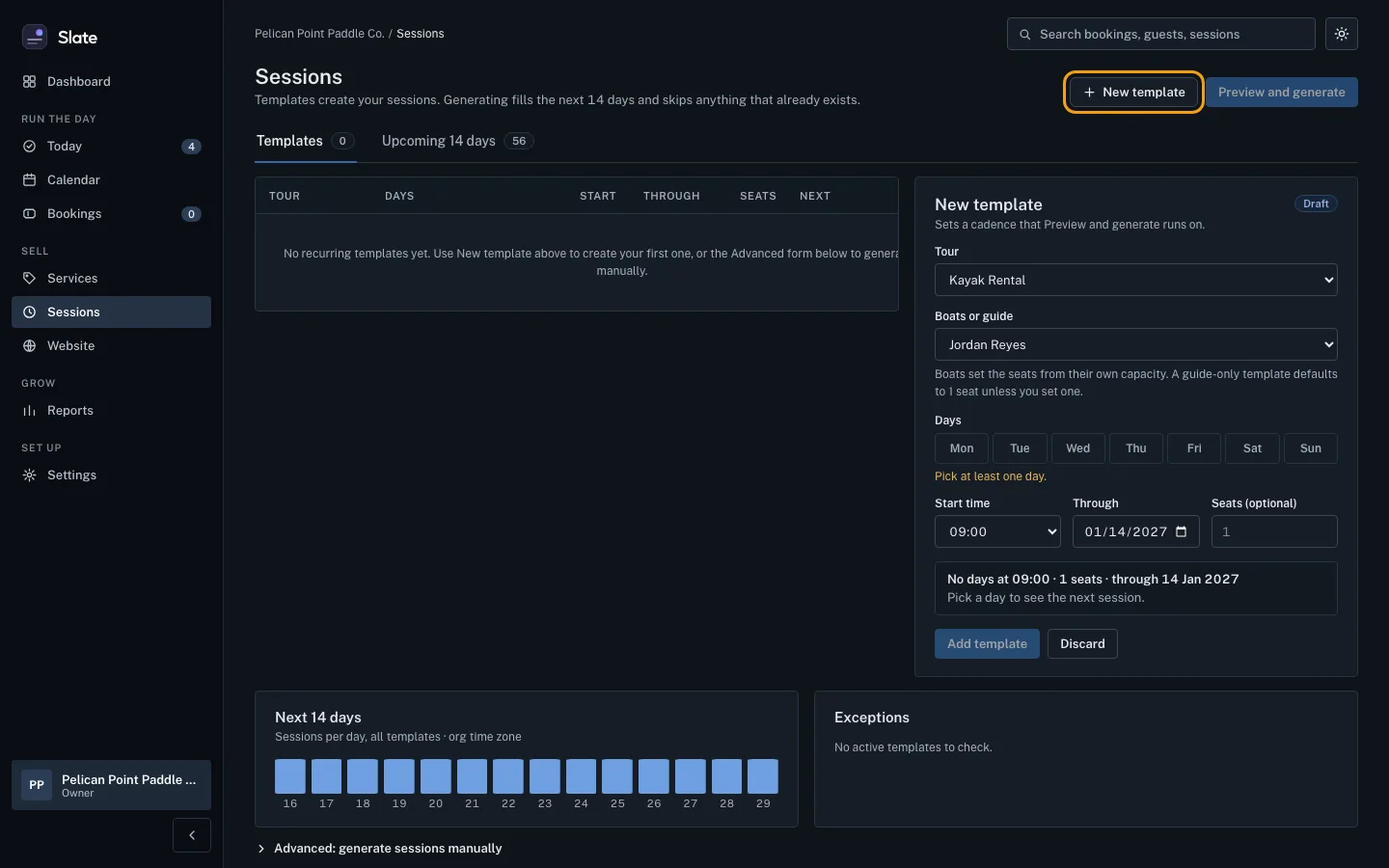Open Today in the sidebar
The height and width of the screenshot is (868, 1389).
click(x=111, y=147)
